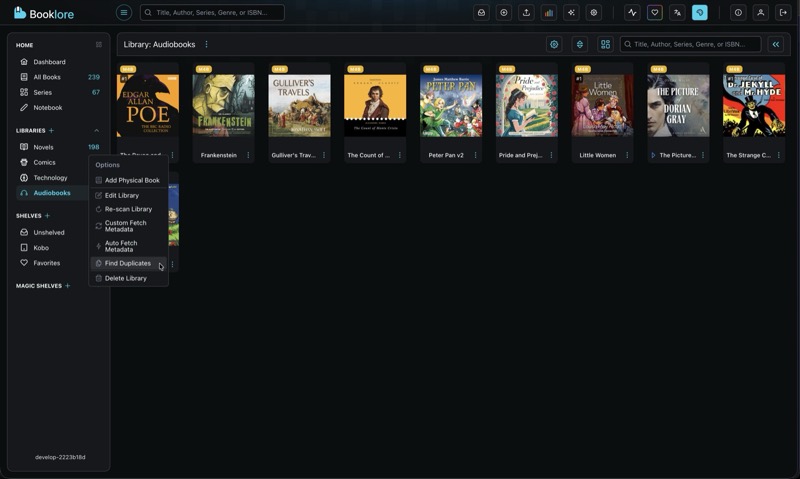Image resolution: width=800 pixels, height=479 pixels.
Task: Click the add circle-plus icon in top bar
Action: [x=504, y=13]
